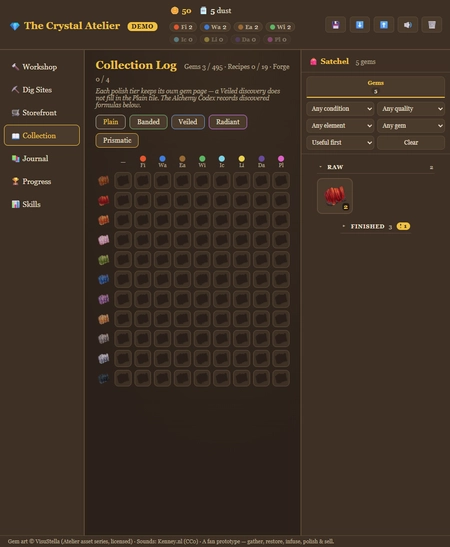Click the Fi 2 essence chip
The width and height of the screenshot is (450, 547).
coord(183,27)
